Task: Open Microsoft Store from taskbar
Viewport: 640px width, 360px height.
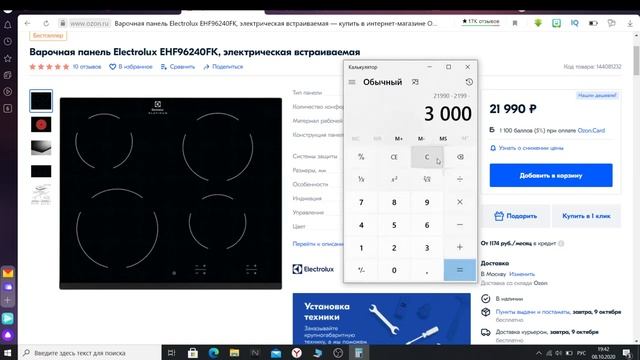Action: click(193, 353)
